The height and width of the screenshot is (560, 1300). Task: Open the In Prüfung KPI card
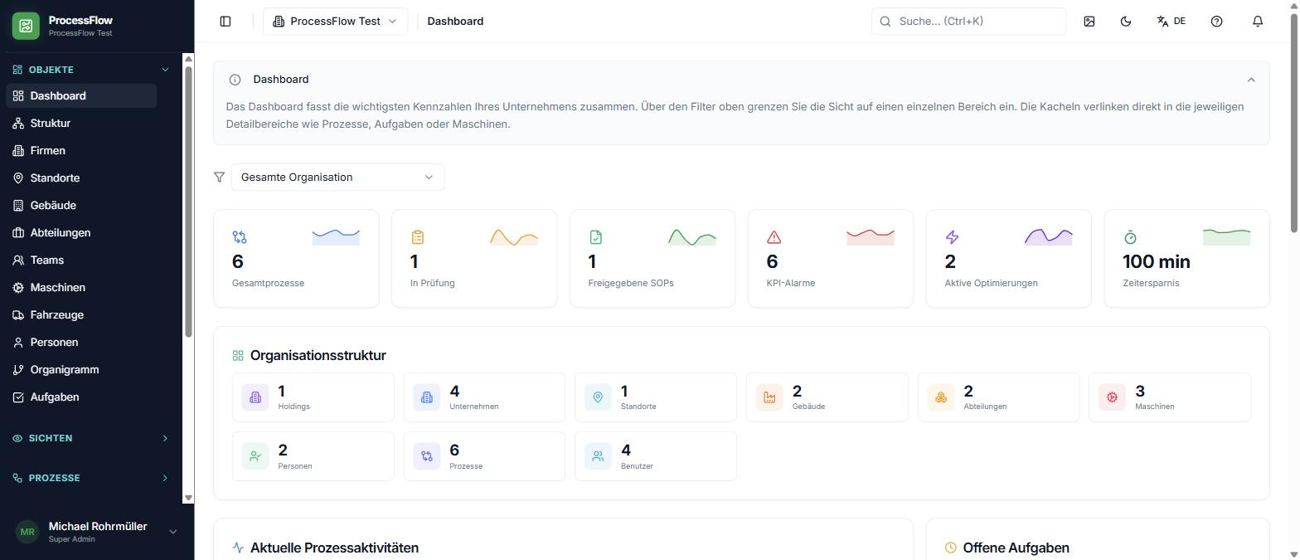pyautogui.click(x=474, y=258)
